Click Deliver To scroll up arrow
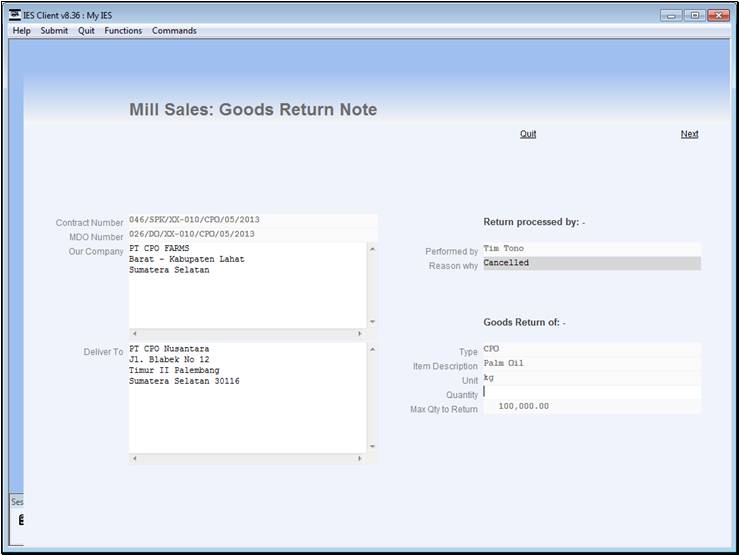Viewport: 739px width, 555px height. [372, 349]
